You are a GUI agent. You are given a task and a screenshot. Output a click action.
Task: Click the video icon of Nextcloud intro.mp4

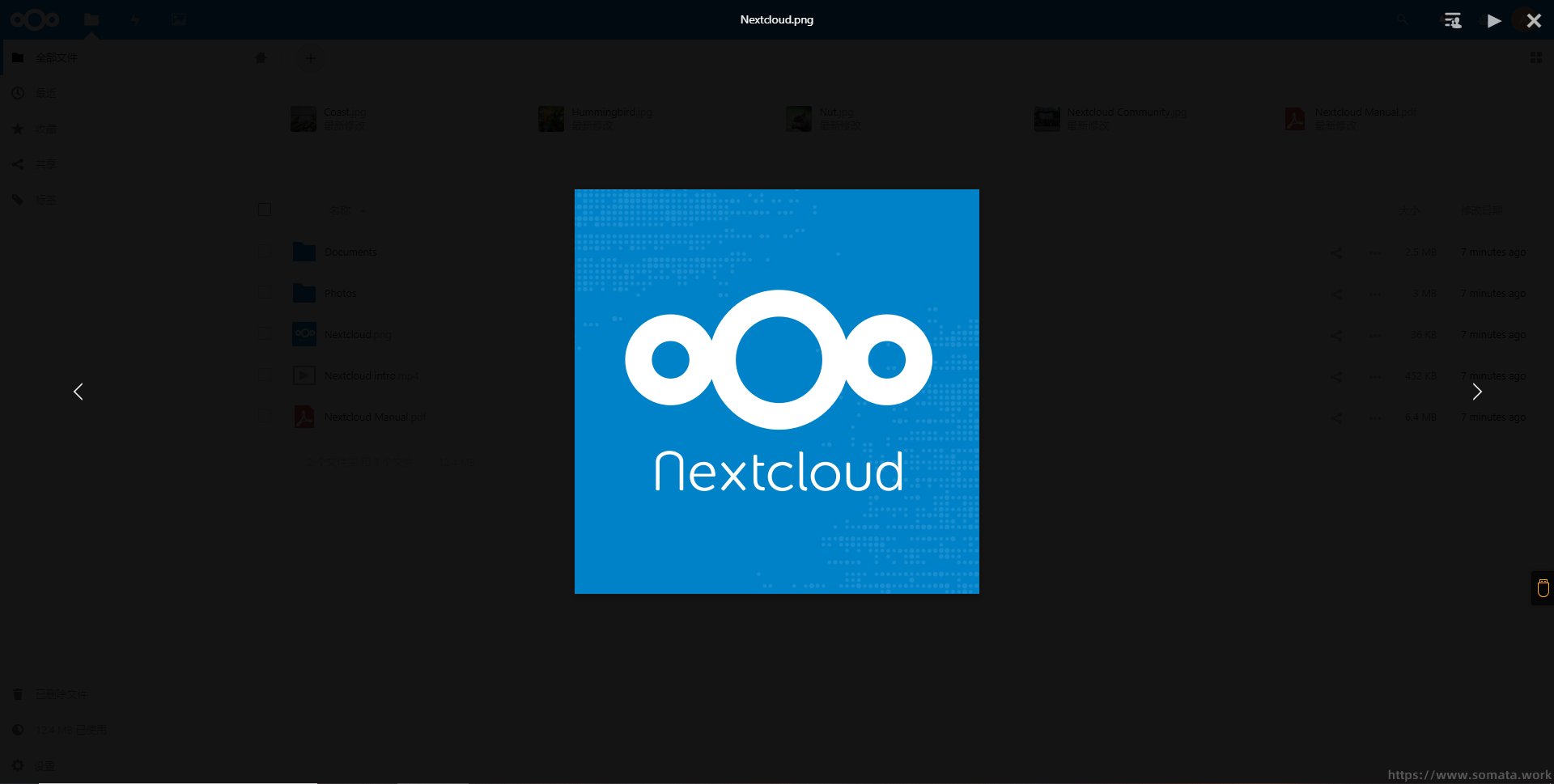click(304, 375)
